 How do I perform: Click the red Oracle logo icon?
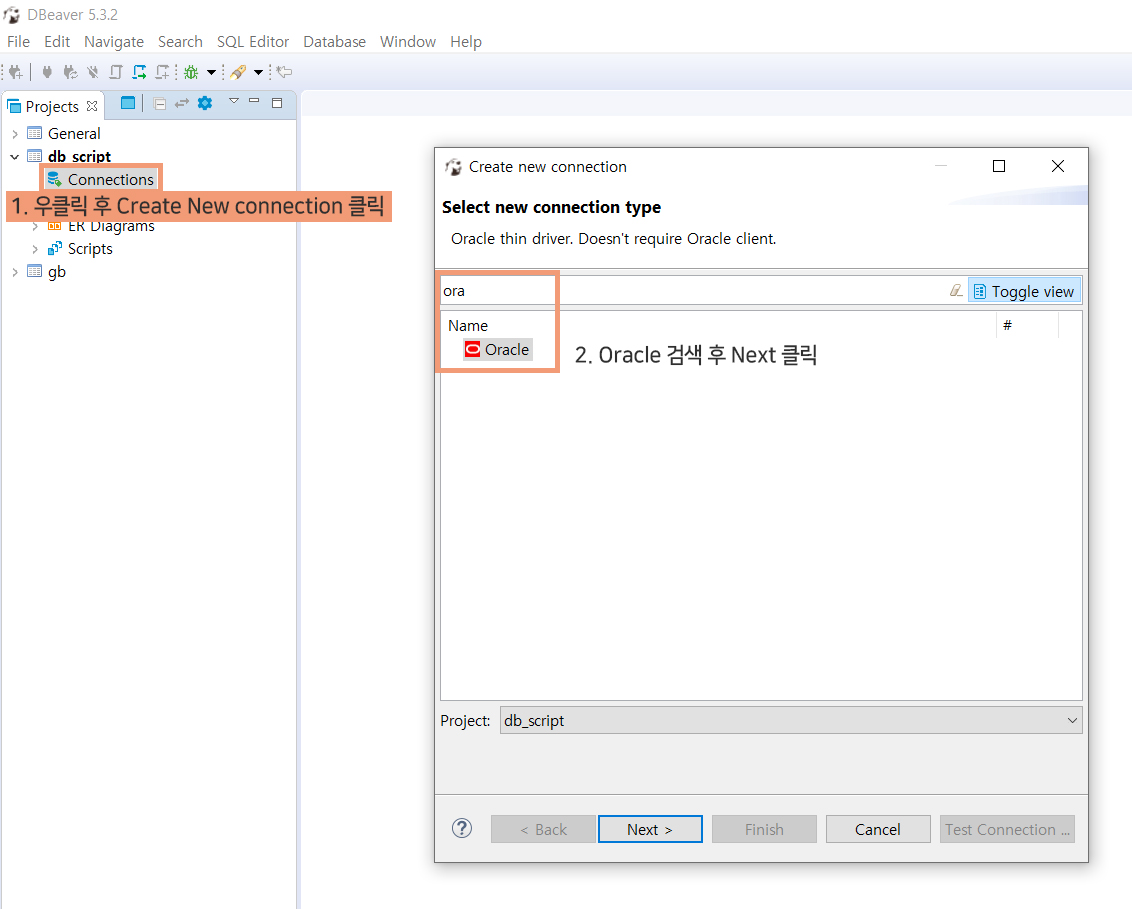(472, 349)
